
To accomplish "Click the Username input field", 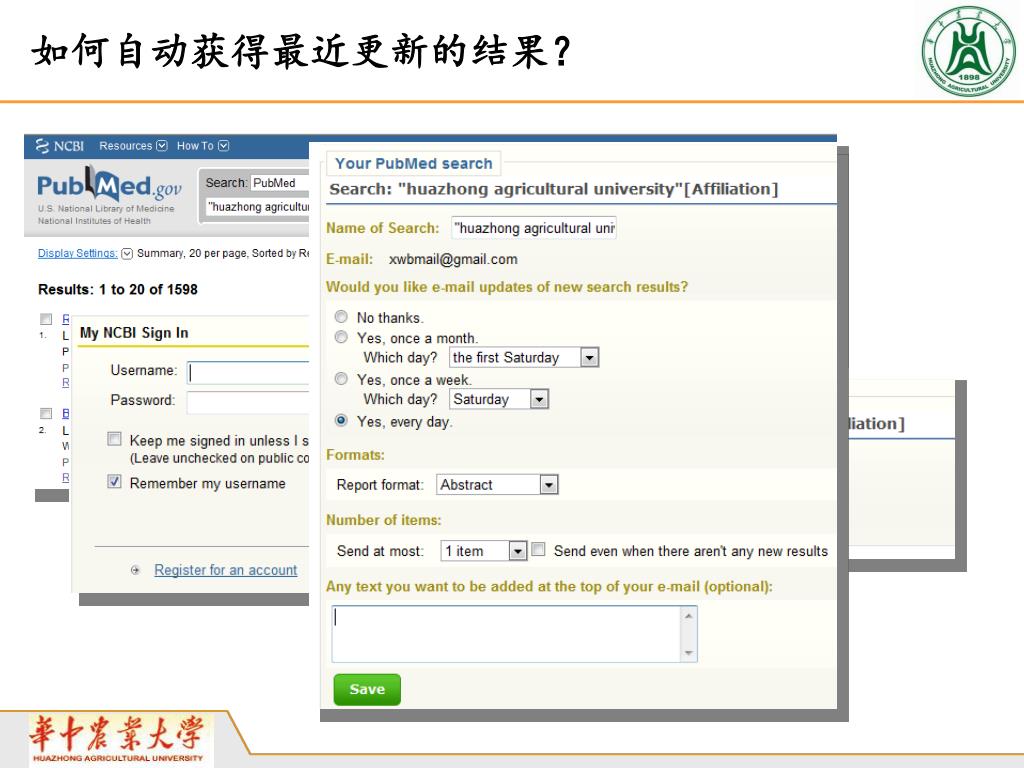I will tap(248, 372).
